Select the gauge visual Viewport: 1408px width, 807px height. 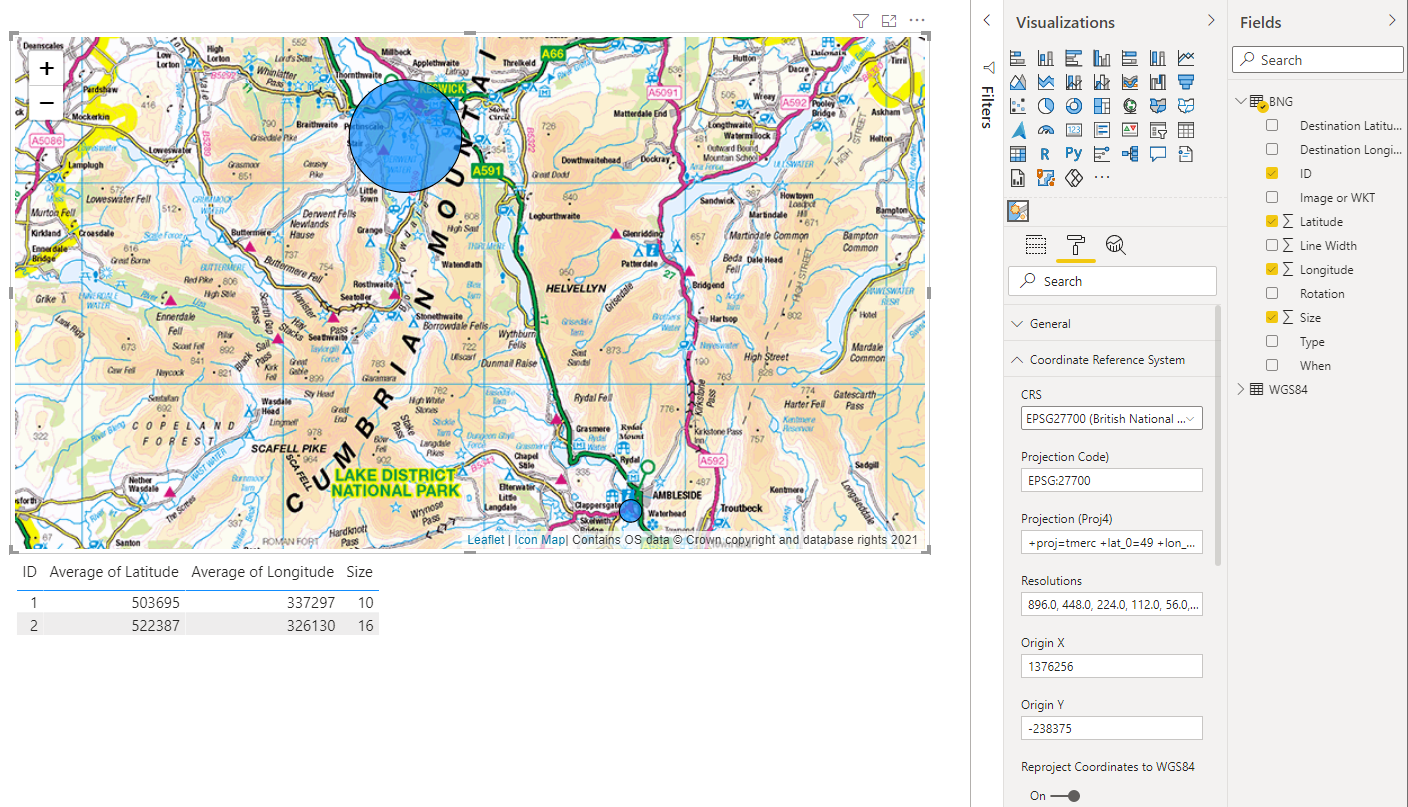click(1046, 130)
